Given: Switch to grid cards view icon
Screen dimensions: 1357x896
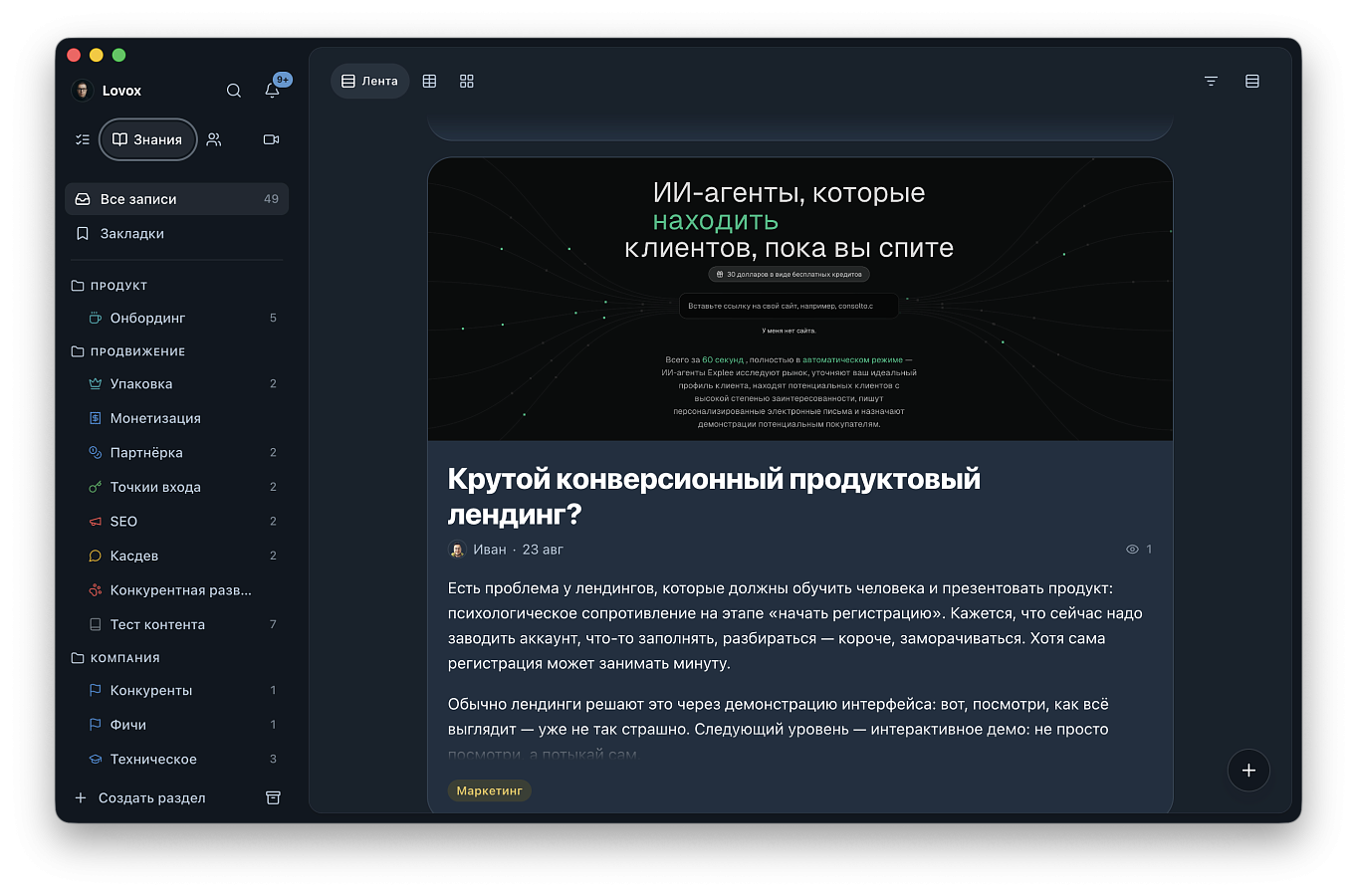Looking at the screenshot, I should coord(467,82).
